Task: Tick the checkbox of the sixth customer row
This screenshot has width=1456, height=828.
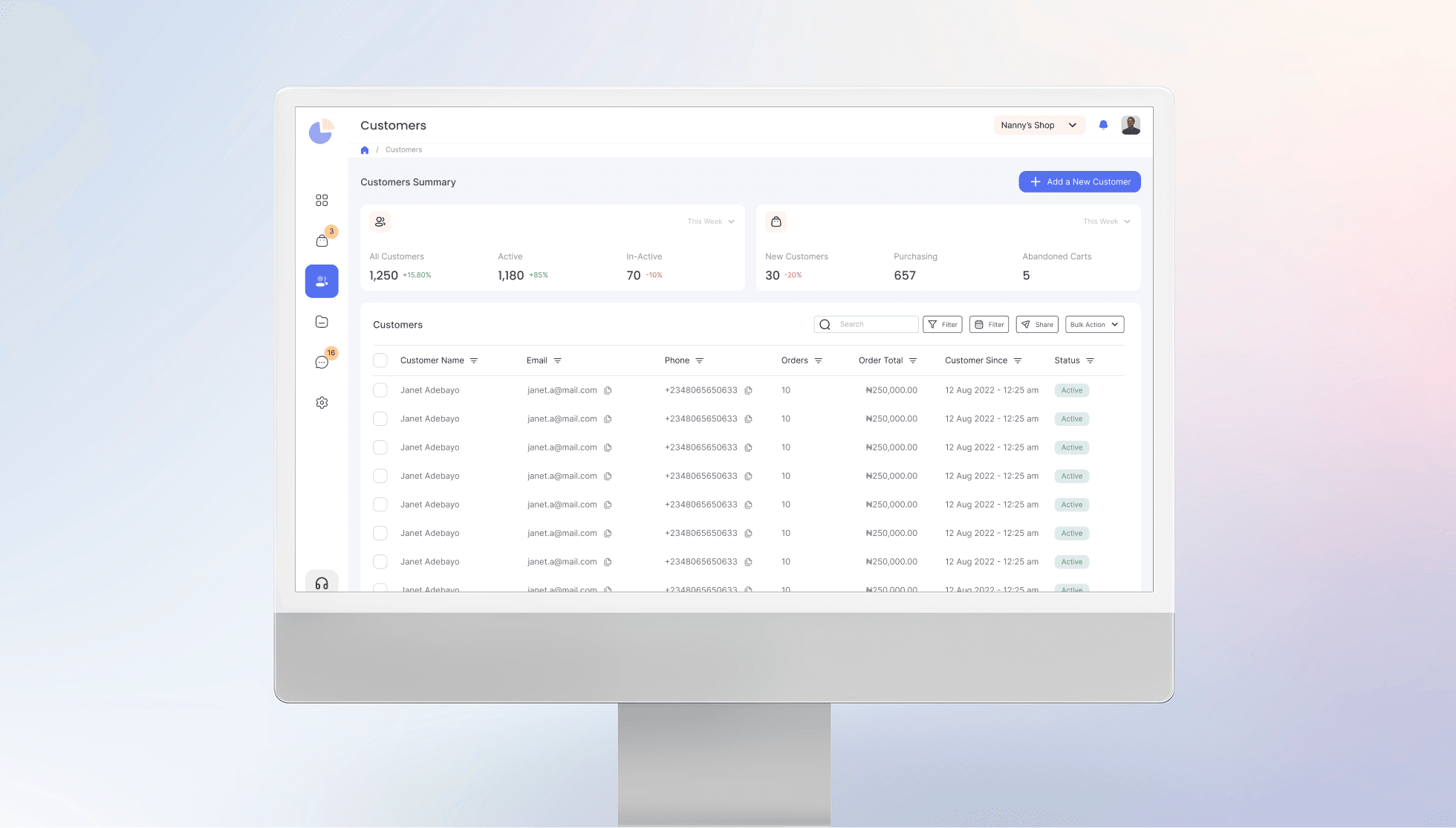Action: coord(380,534)
